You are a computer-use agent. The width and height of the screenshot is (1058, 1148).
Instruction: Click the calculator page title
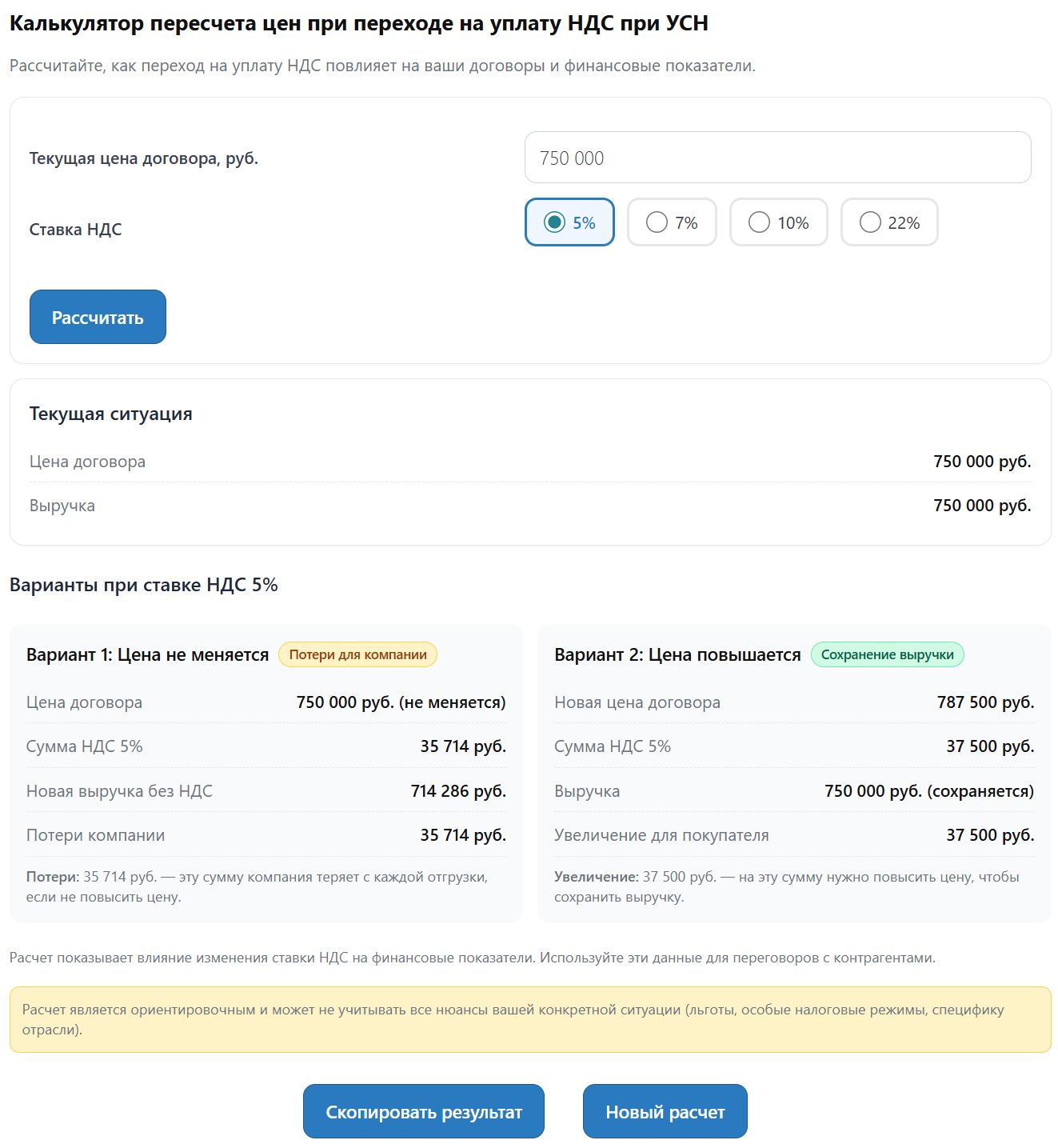(x=359, y=23)
